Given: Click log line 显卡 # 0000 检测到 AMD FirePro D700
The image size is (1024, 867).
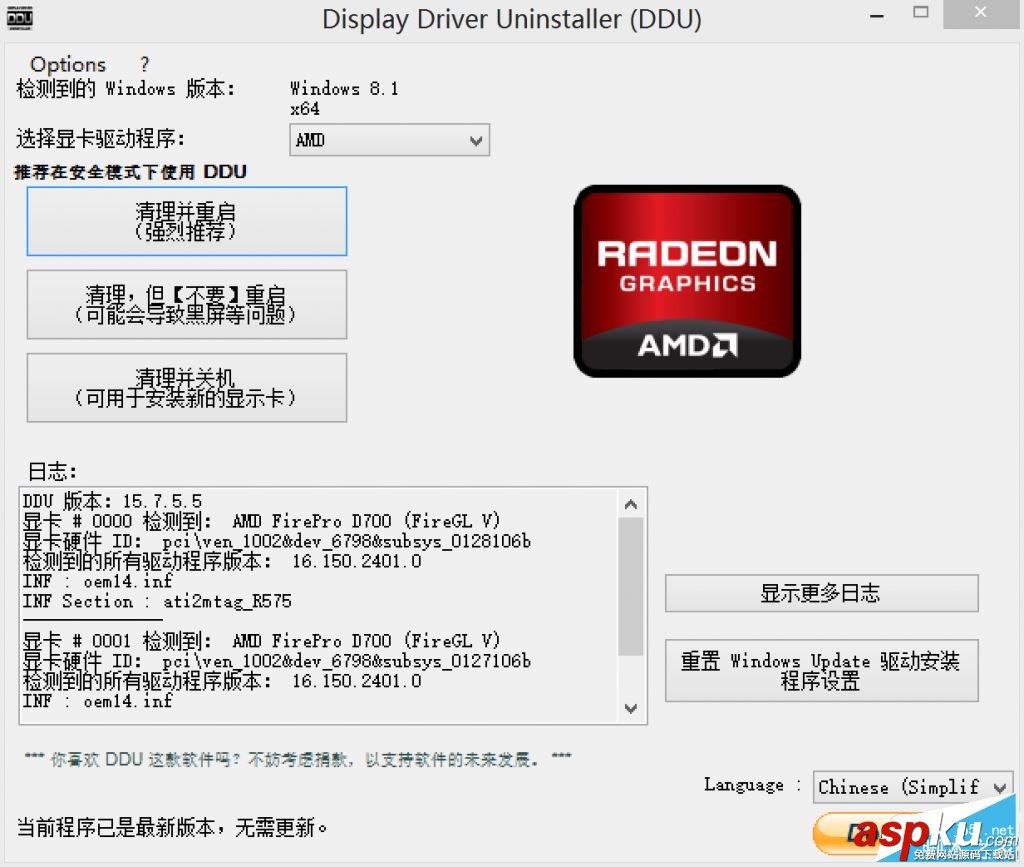Looking at the screenshot, I should pos(261,521).
